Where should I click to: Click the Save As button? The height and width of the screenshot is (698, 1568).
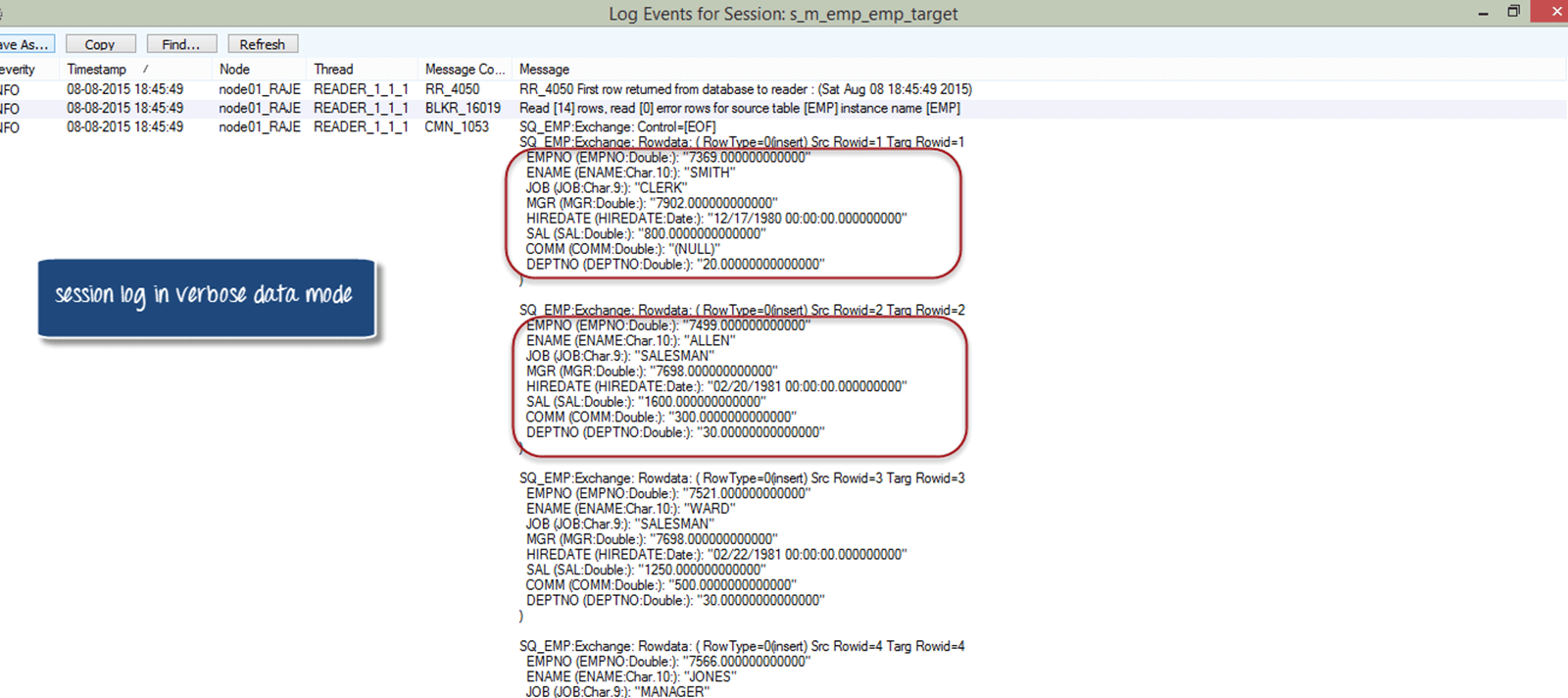26,44
